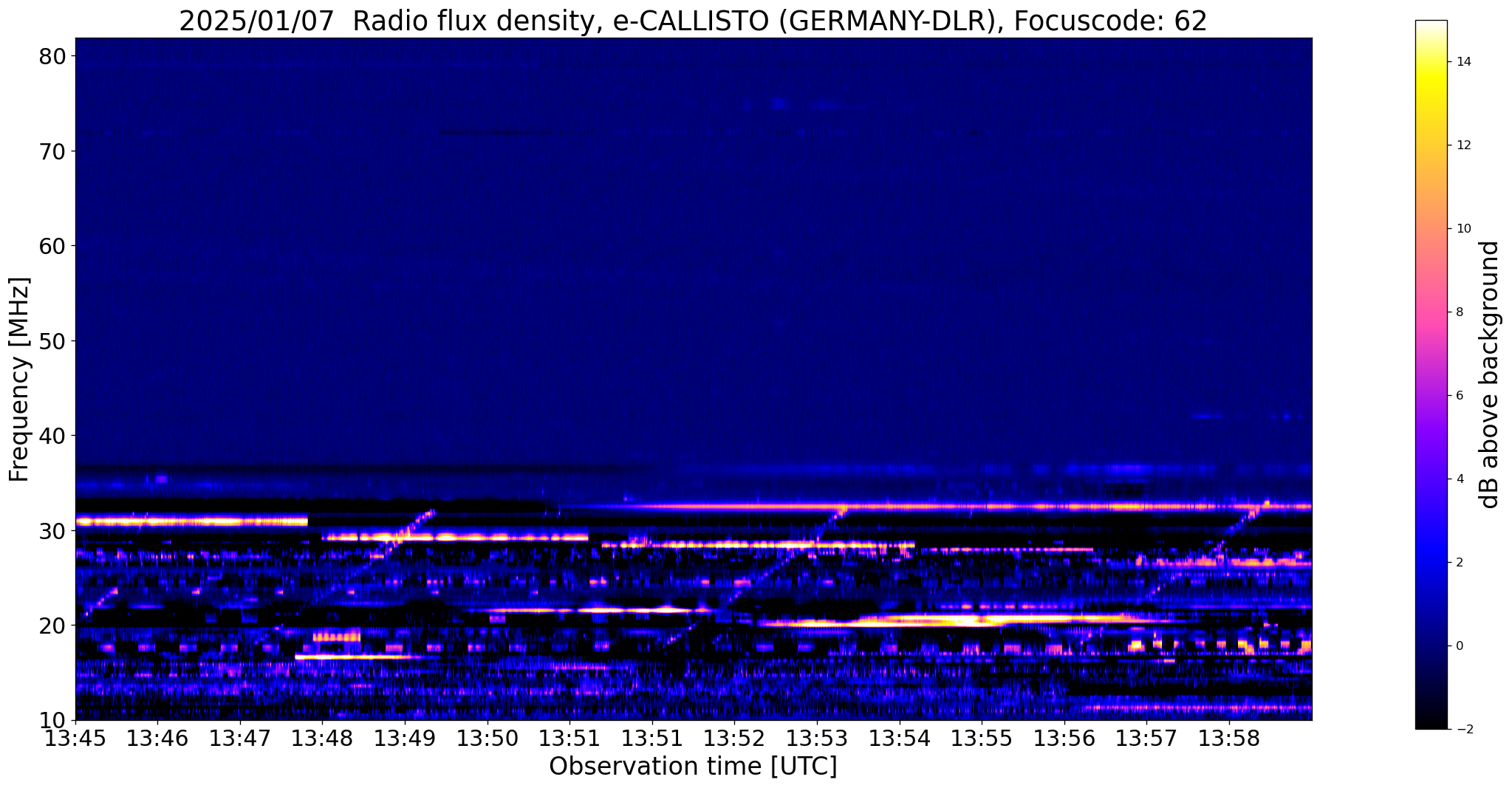Click the 13:54 time tick label

pyautogui.click(x=900, y=739)
